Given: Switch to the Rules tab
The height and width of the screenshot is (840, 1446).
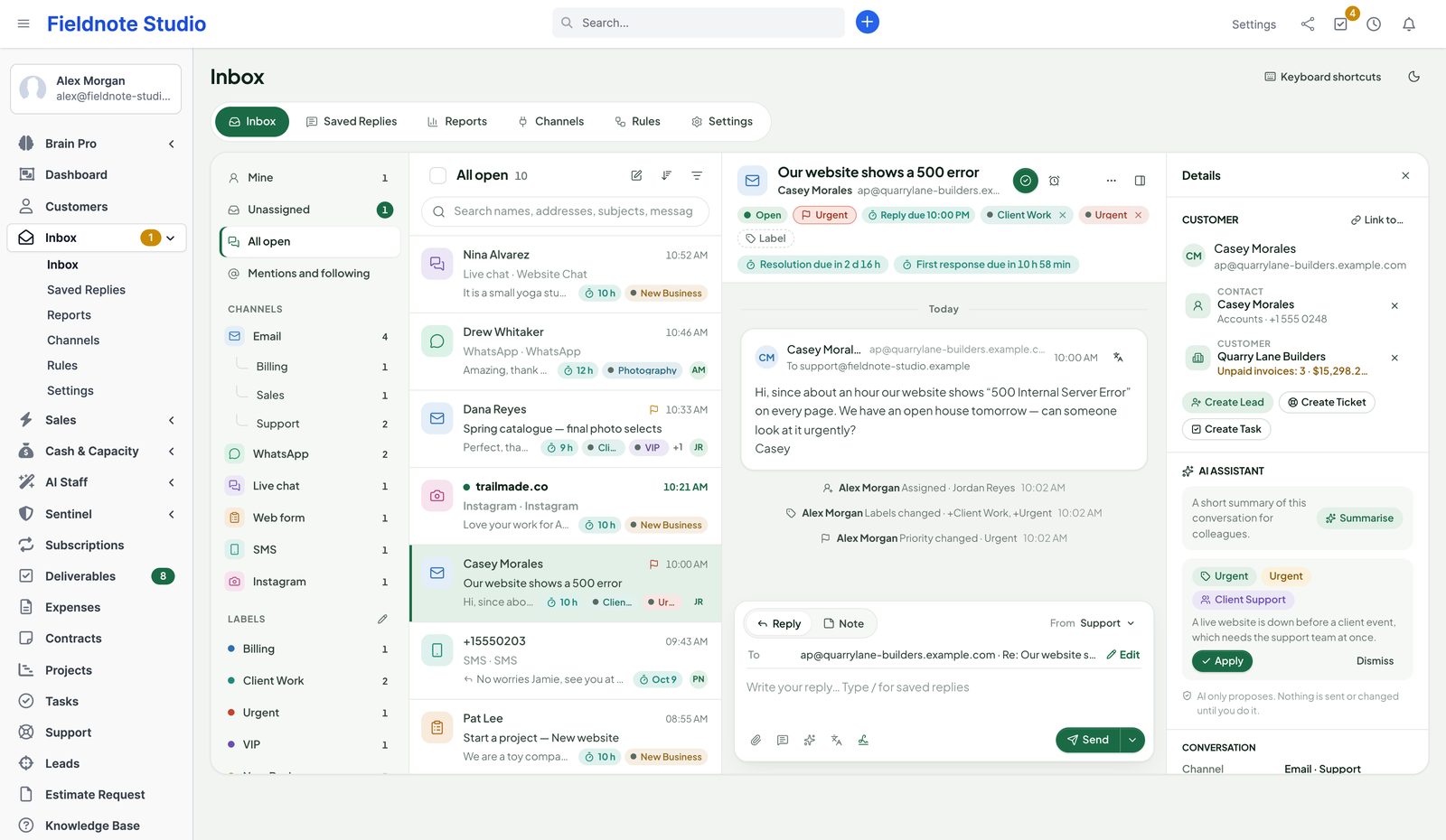Looking at the screenshot, I should click(x=637, y=121).
